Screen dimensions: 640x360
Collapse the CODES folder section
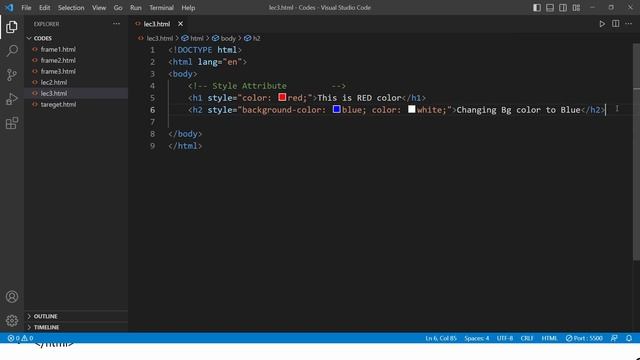(x=76, y=38)
